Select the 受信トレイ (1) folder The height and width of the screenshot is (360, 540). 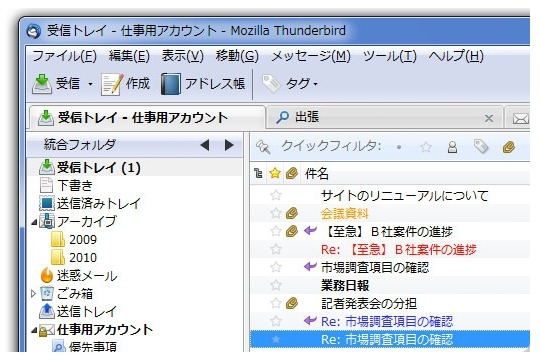pyautogui.click(x=134, y=168)
